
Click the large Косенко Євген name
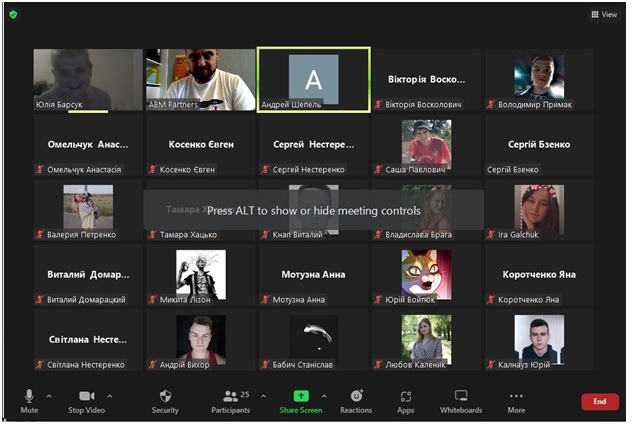(201, 144)
